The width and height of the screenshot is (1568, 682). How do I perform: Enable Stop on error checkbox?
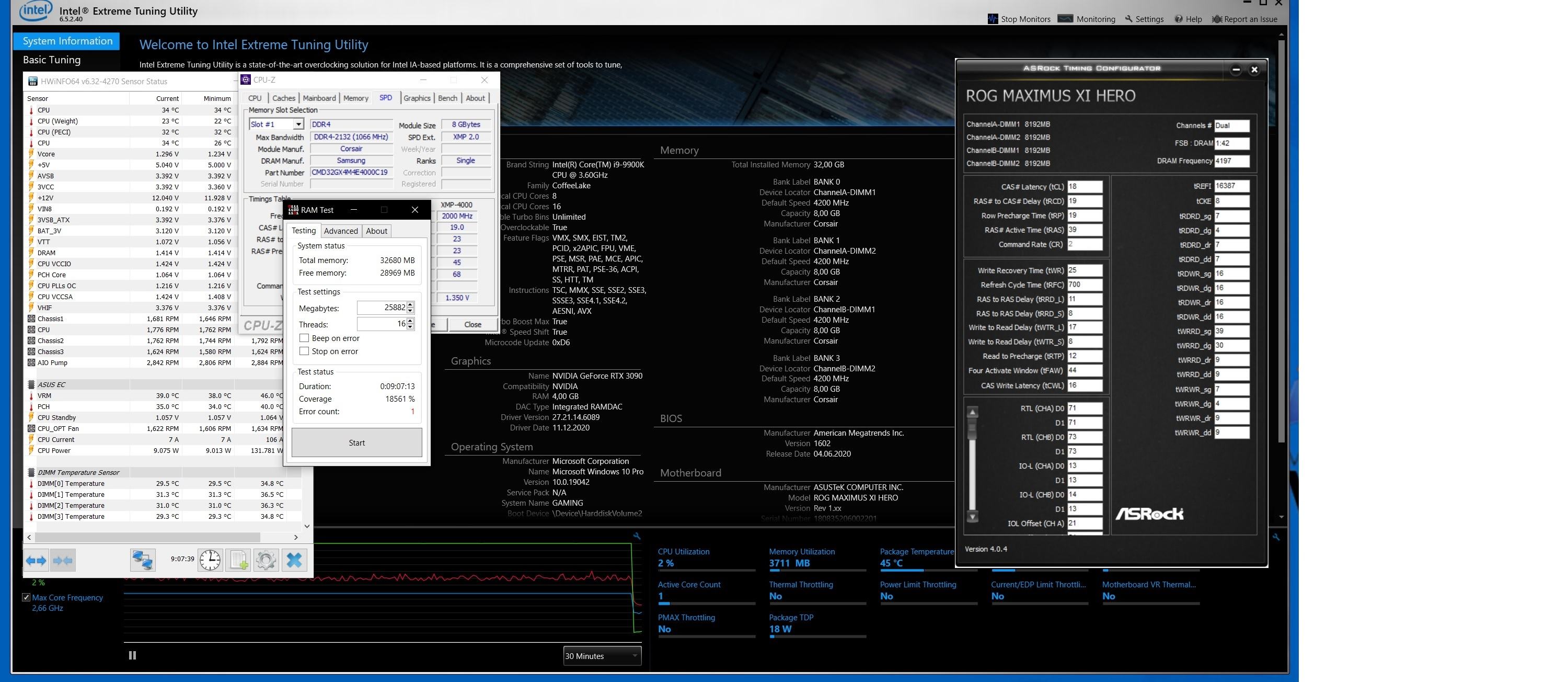click(304, 351)
